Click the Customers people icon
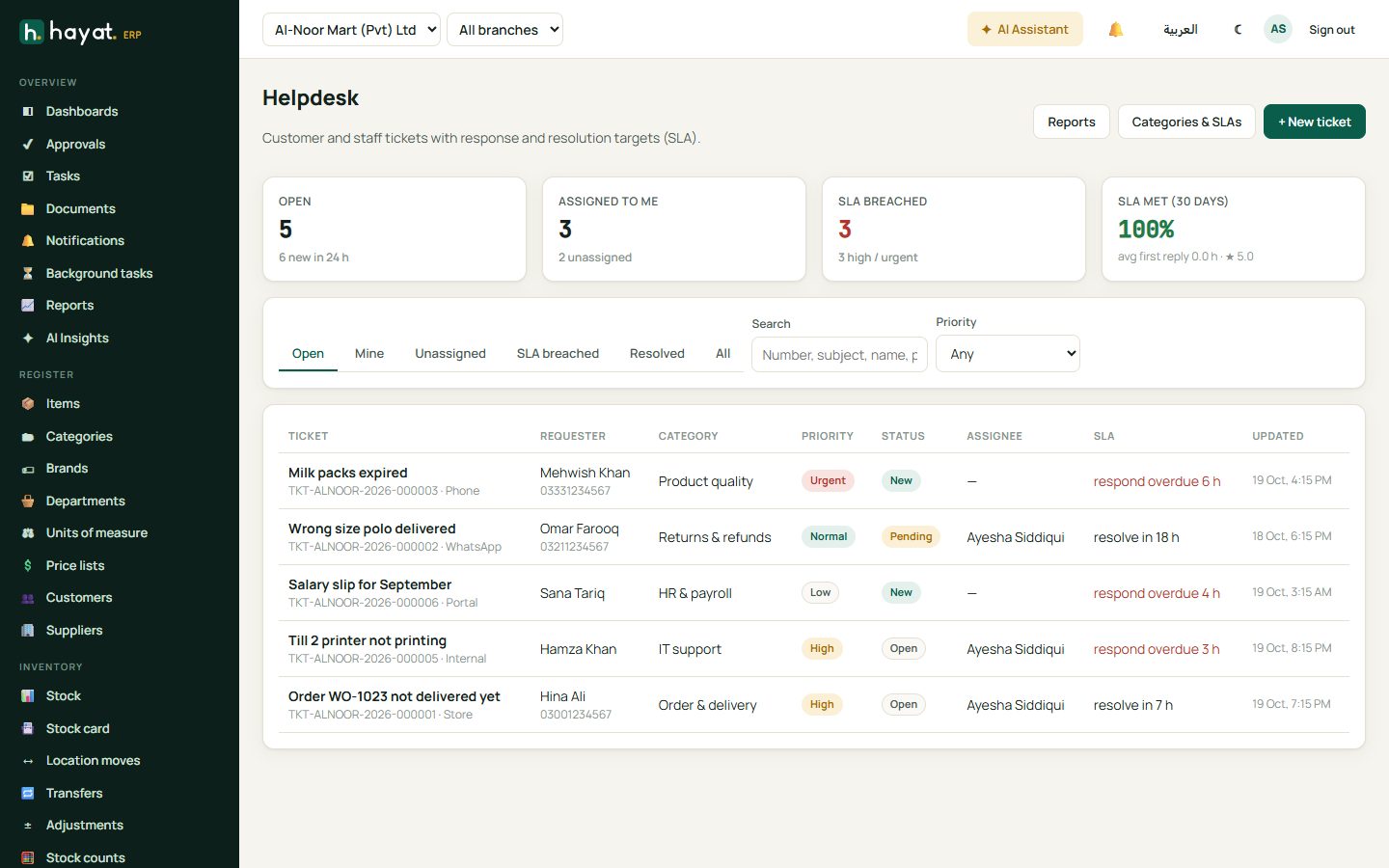 (28, 598)
